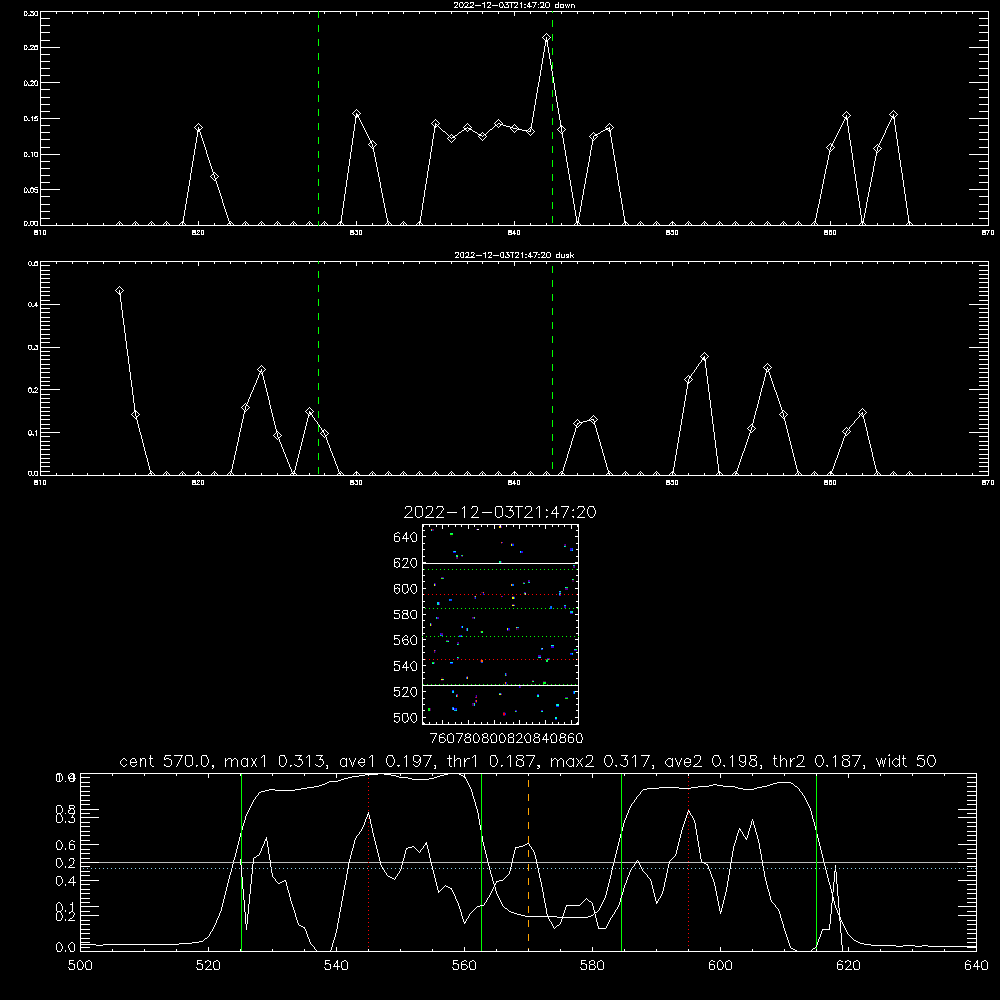Screen dimensions: 1000x1000
Task: Click the '580' y-axis label of center image
Action: (x=406, y=615)
